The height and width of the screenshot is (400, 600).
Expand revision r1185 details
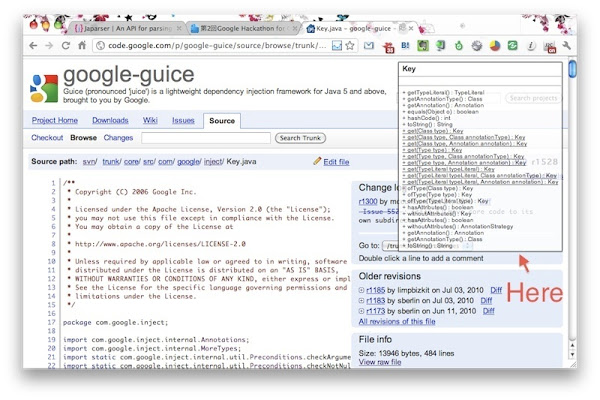[x=362, y=290]
